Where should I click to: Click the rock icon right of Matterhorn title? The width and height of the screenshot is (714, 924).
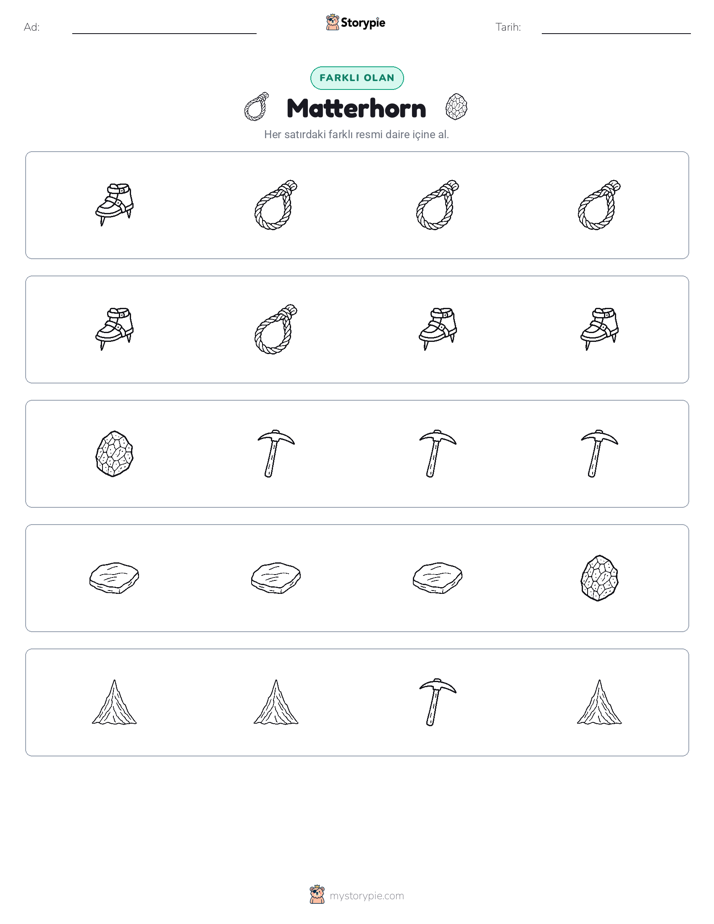[x=457, y=107]
